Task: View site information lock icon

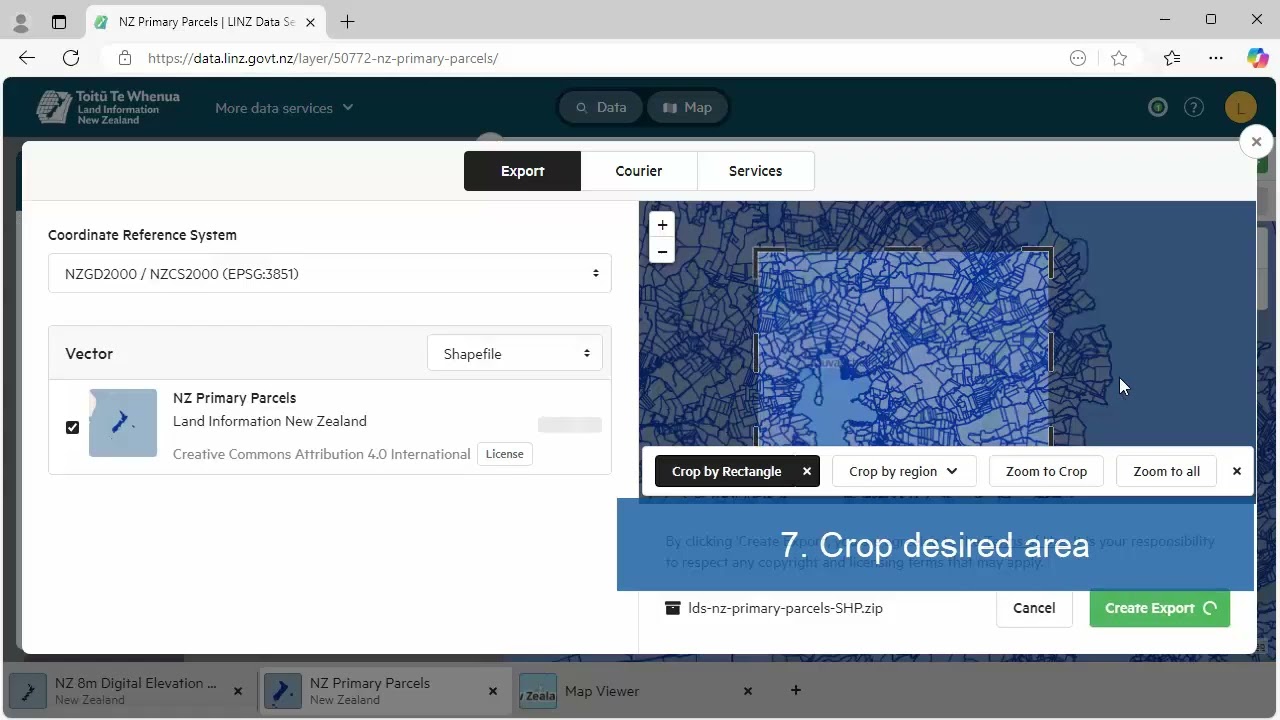Action: click(124, 58)
